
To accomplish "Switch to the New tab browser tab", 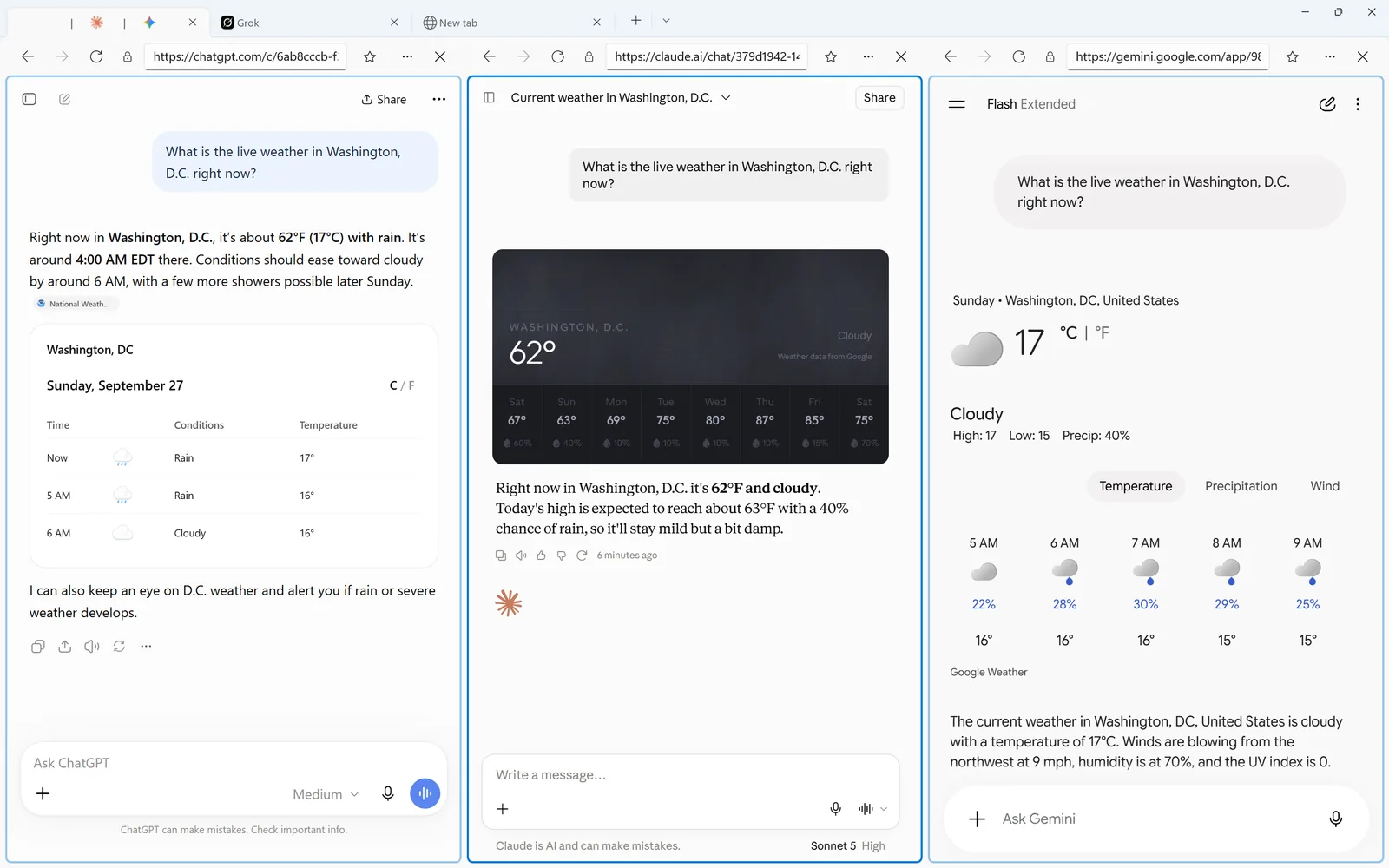I will [510, 23].
